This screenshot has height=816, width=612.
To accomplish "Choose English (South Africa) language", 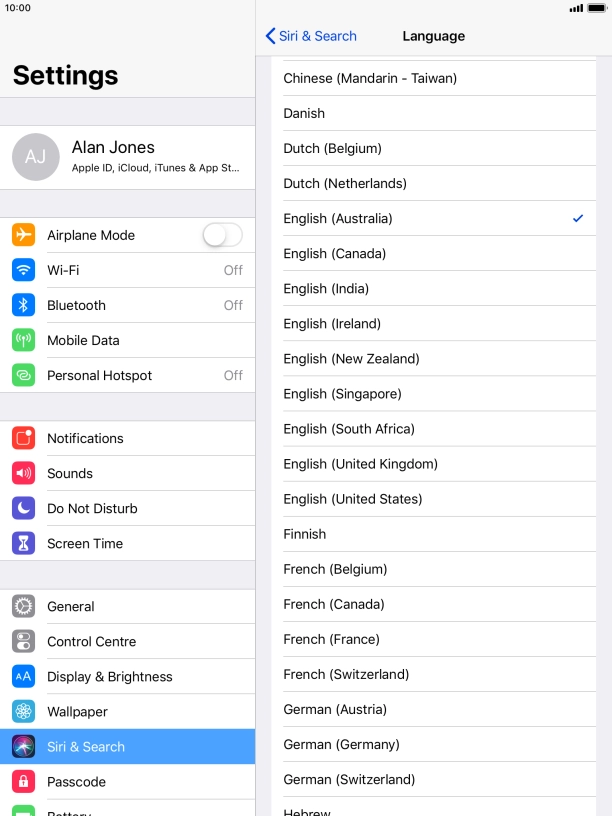I will [434, 429].
